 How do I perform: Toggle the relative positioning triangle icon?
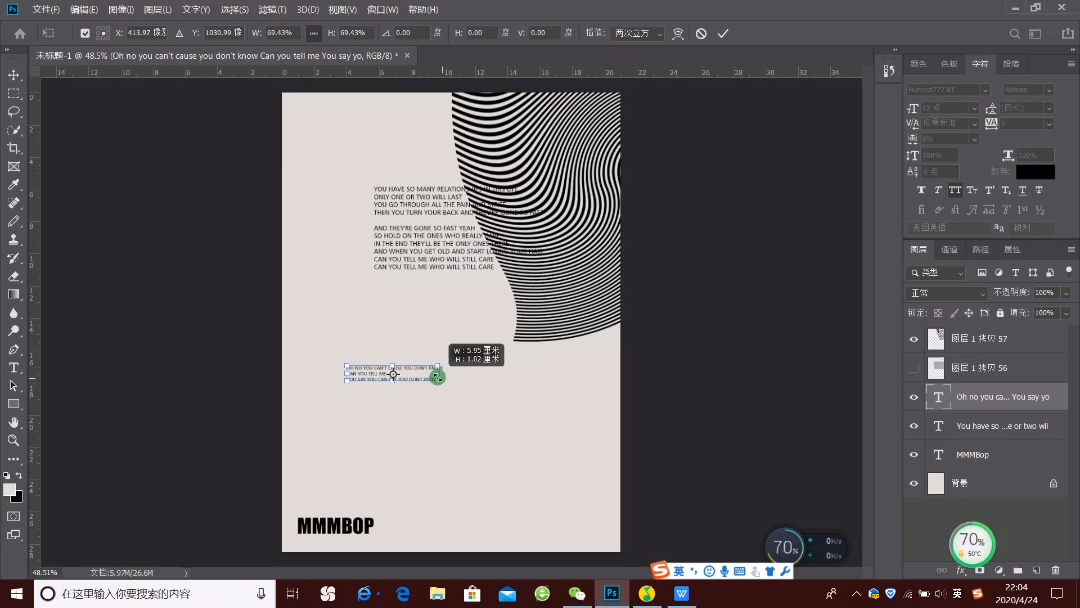pos(179,33)
